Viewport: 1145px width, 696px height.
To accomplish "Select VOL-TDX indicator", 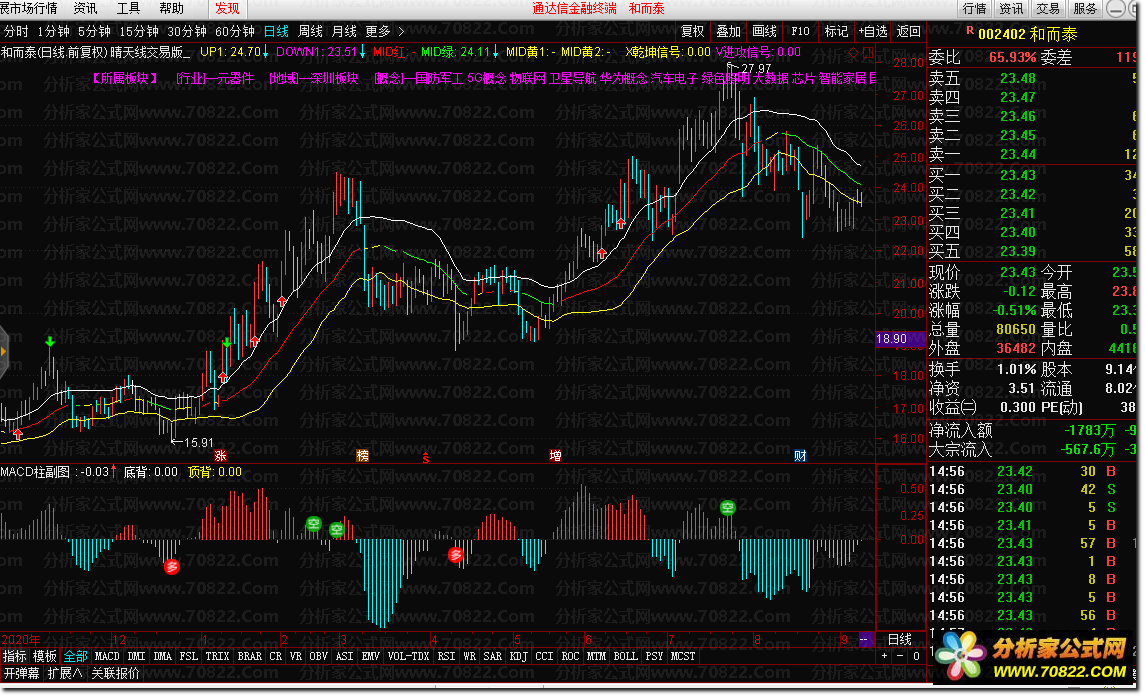I will (x=408, y=657).
